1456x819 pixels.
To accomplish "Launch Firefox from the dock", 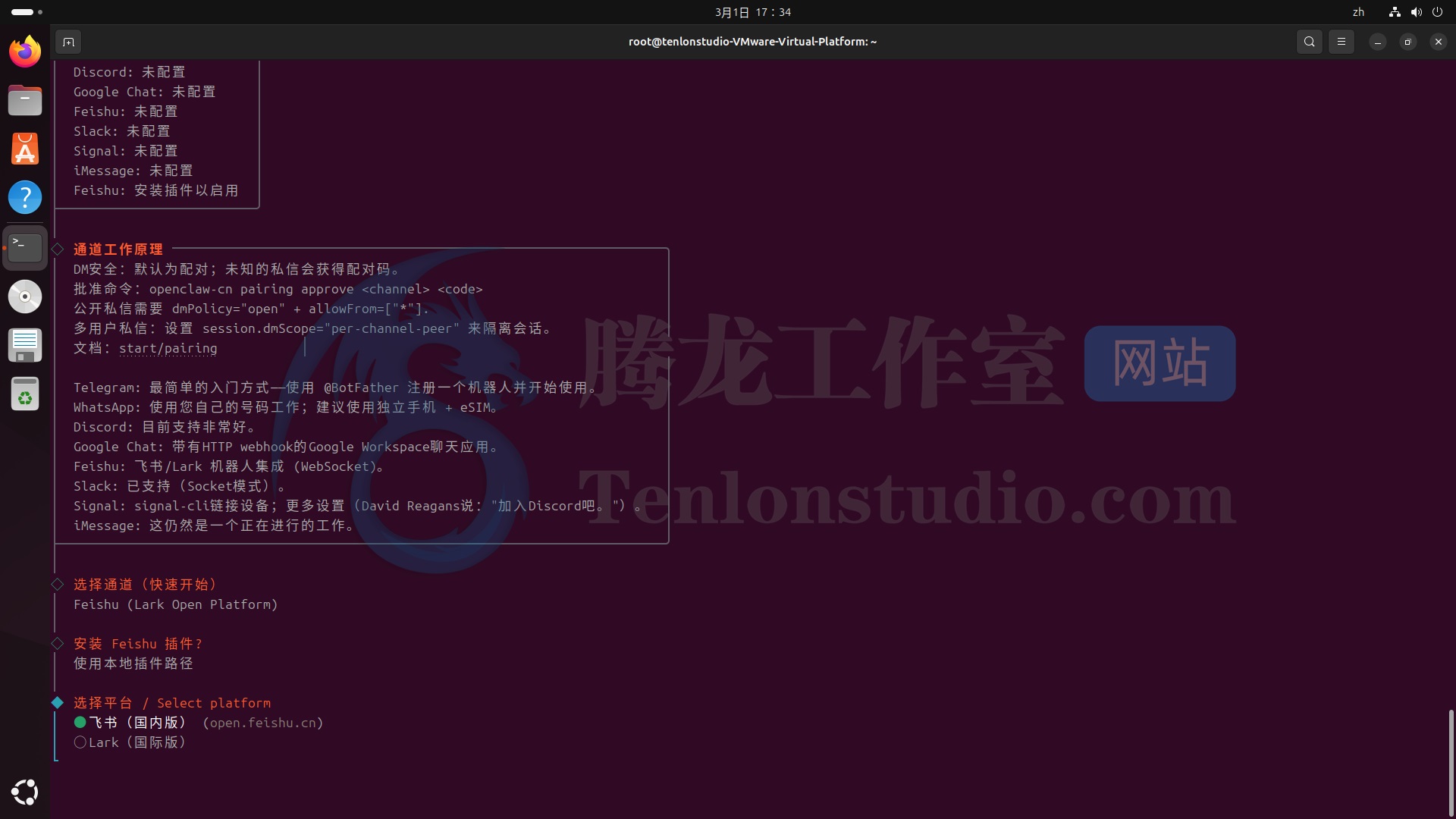I will [25, 52].
